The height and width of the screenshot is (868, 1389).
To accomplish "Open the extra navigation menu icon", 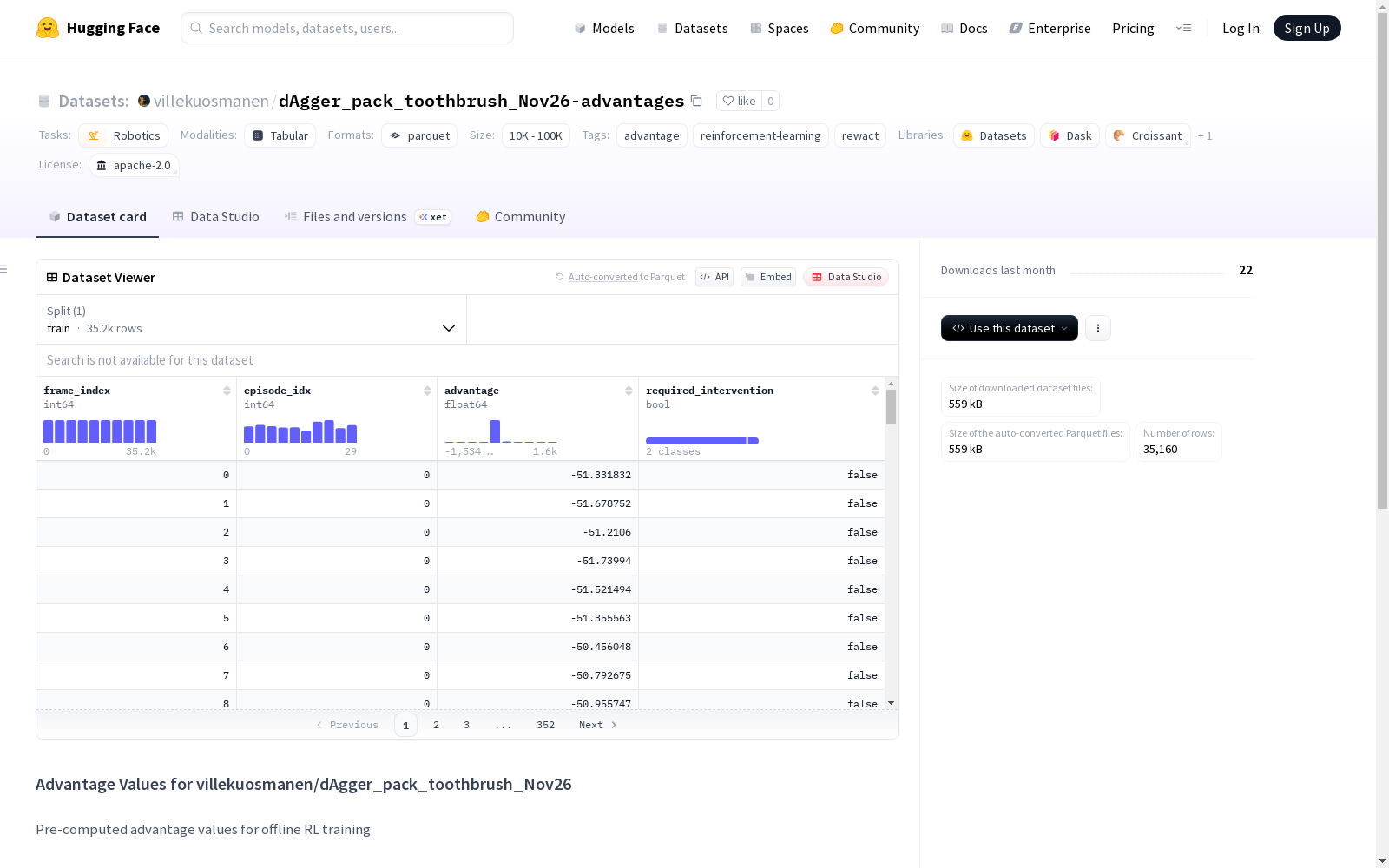I will click(x=1183, y=28).
